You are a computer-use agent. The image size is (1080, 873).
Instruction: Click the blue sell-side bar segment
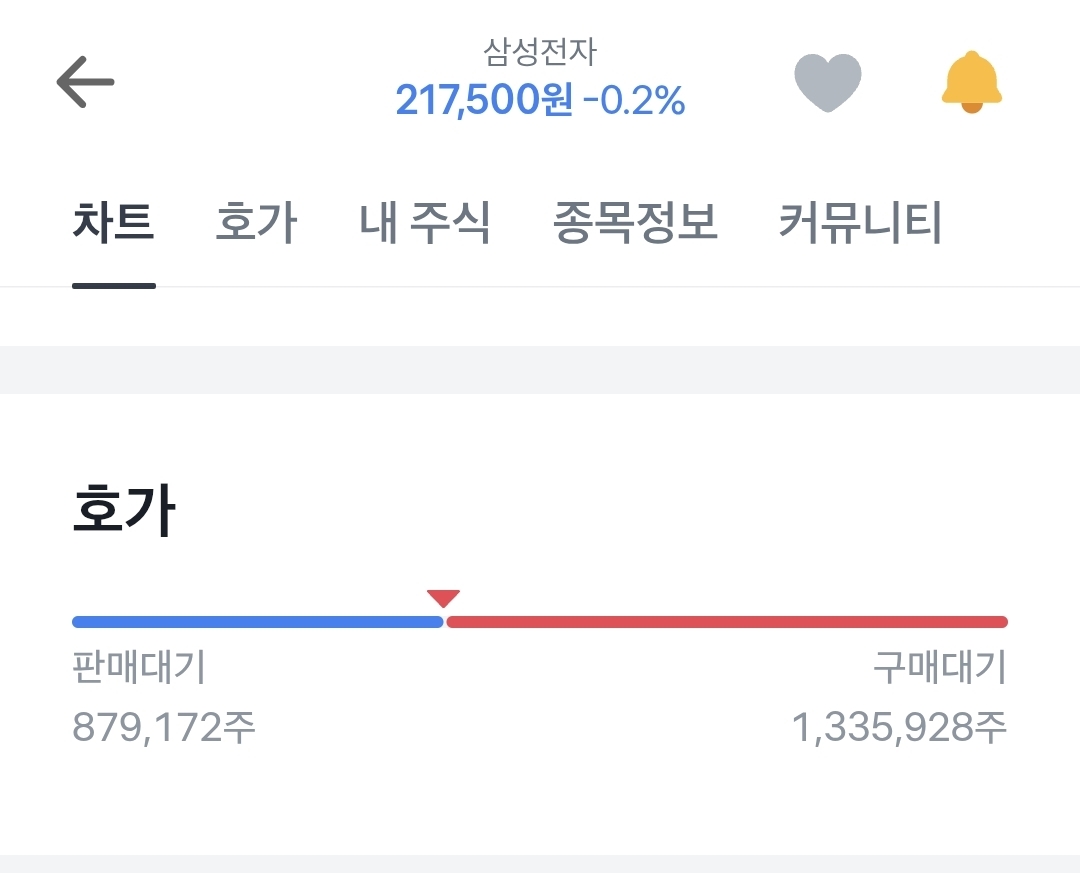[258, 622]
